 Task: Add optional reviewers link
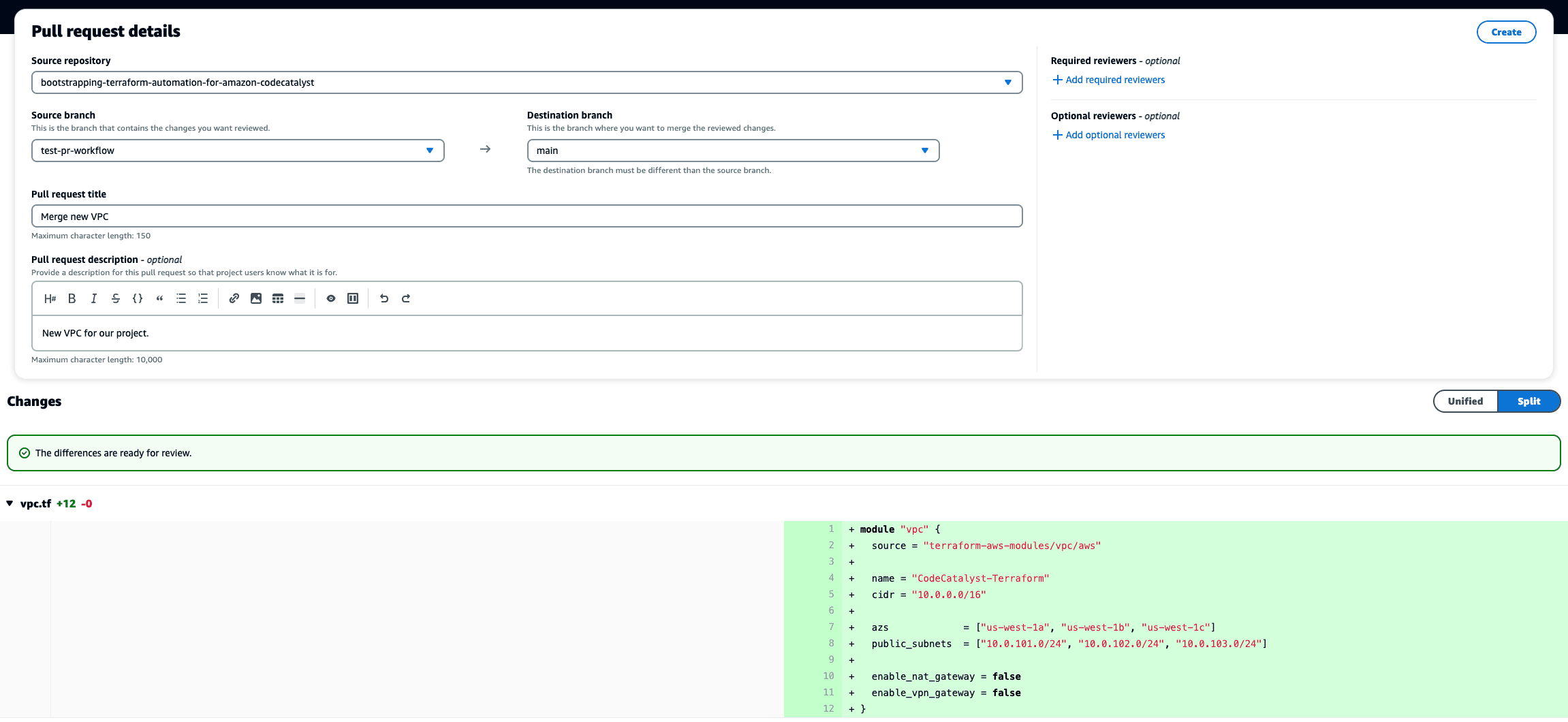tap(1115, 135)
